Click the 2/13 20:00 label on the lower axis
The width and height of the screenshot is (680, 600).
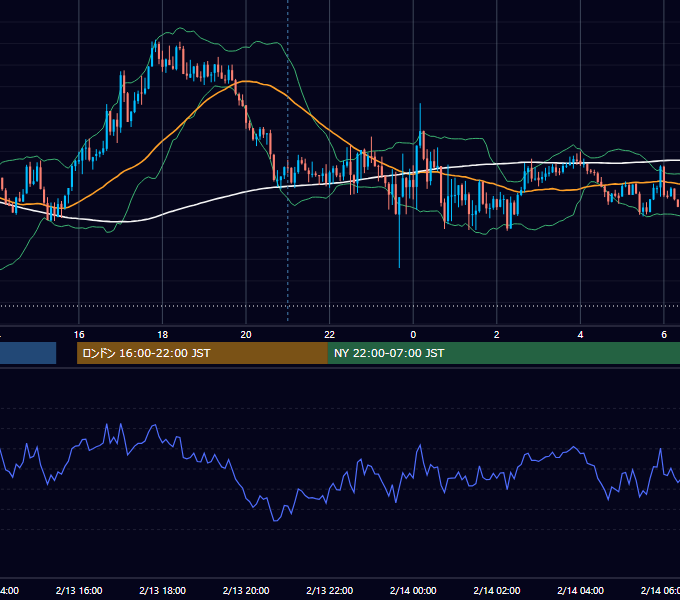tap(246, 591)
